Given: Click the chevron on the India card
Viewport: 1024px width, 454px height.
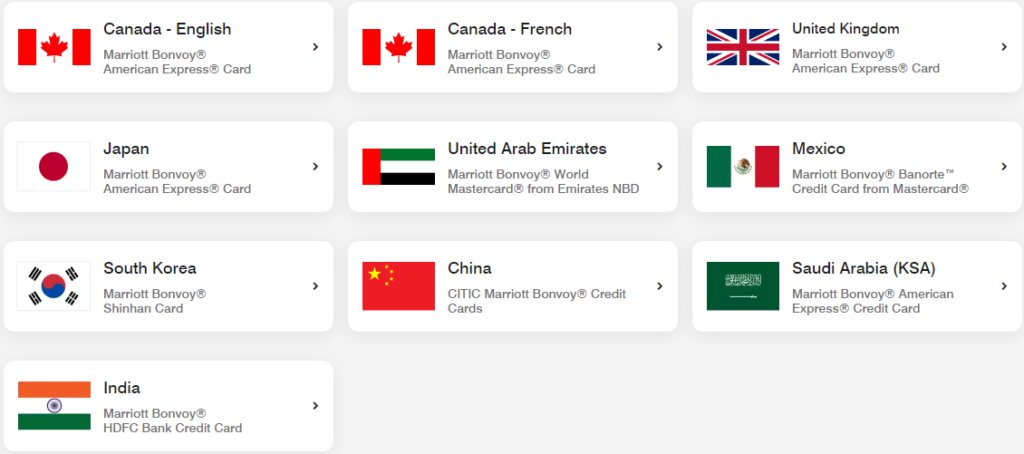Looking at the screenshot, I should (x=315, y=406).
